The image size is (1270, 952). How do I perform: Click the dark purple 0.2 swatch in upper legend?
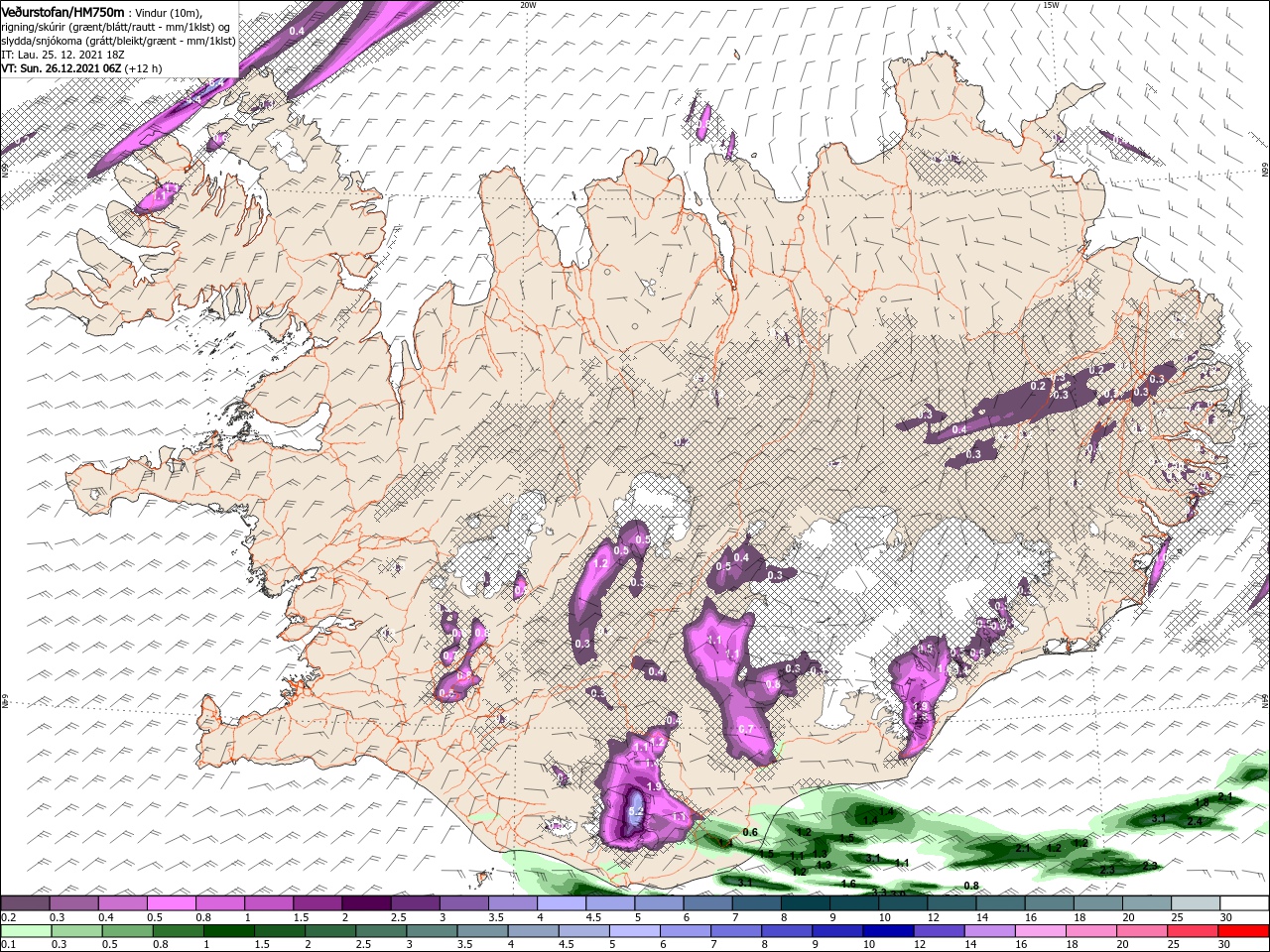pyautogui.click(x=25, y=903)
